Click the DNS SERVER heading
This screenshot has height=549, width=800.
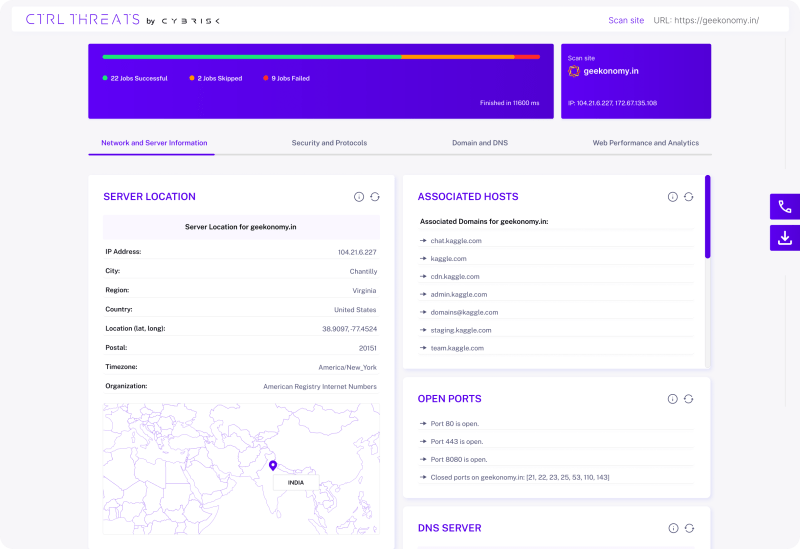coord(449,528)
